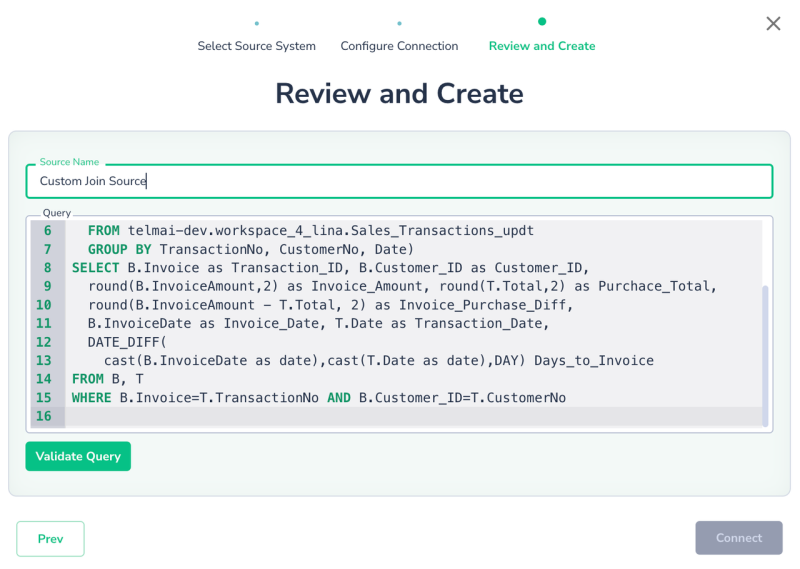Select the Review and Create step label
The width and height of the screenshot is (800, 569).
[542, 46]
